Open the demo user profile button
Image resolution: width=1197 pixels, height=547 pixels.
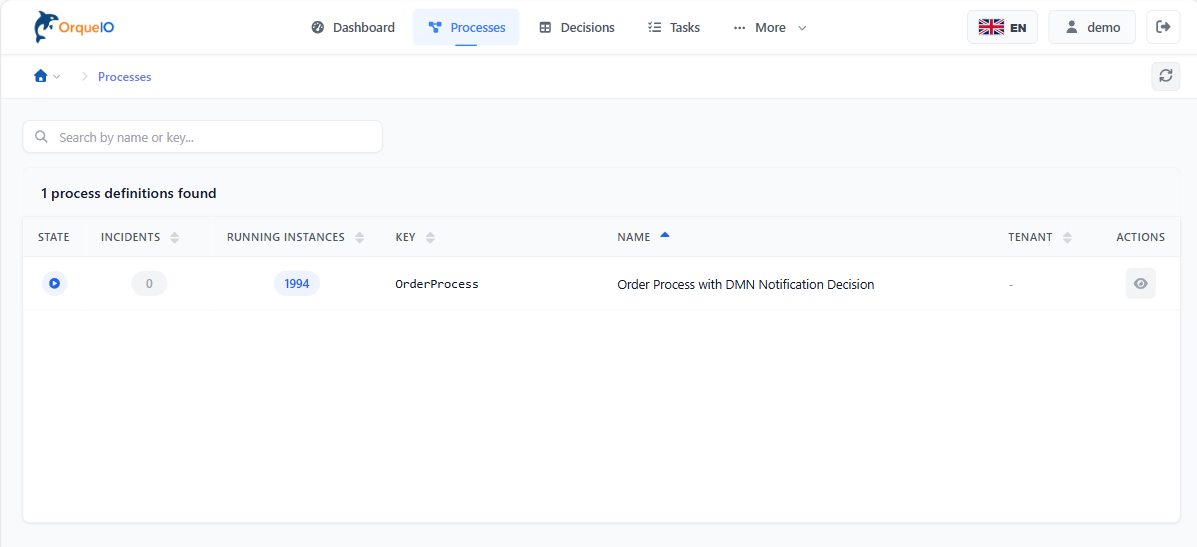pyautogui.click(x=1091, y=27)
